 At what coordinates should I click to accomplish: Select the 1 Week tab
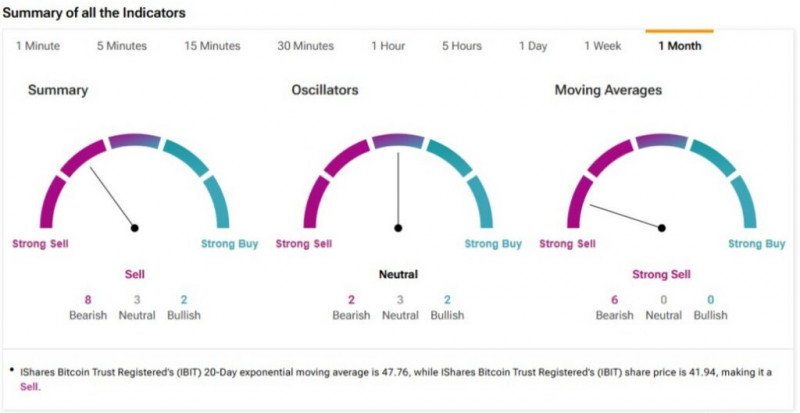(x=603, y=46)
